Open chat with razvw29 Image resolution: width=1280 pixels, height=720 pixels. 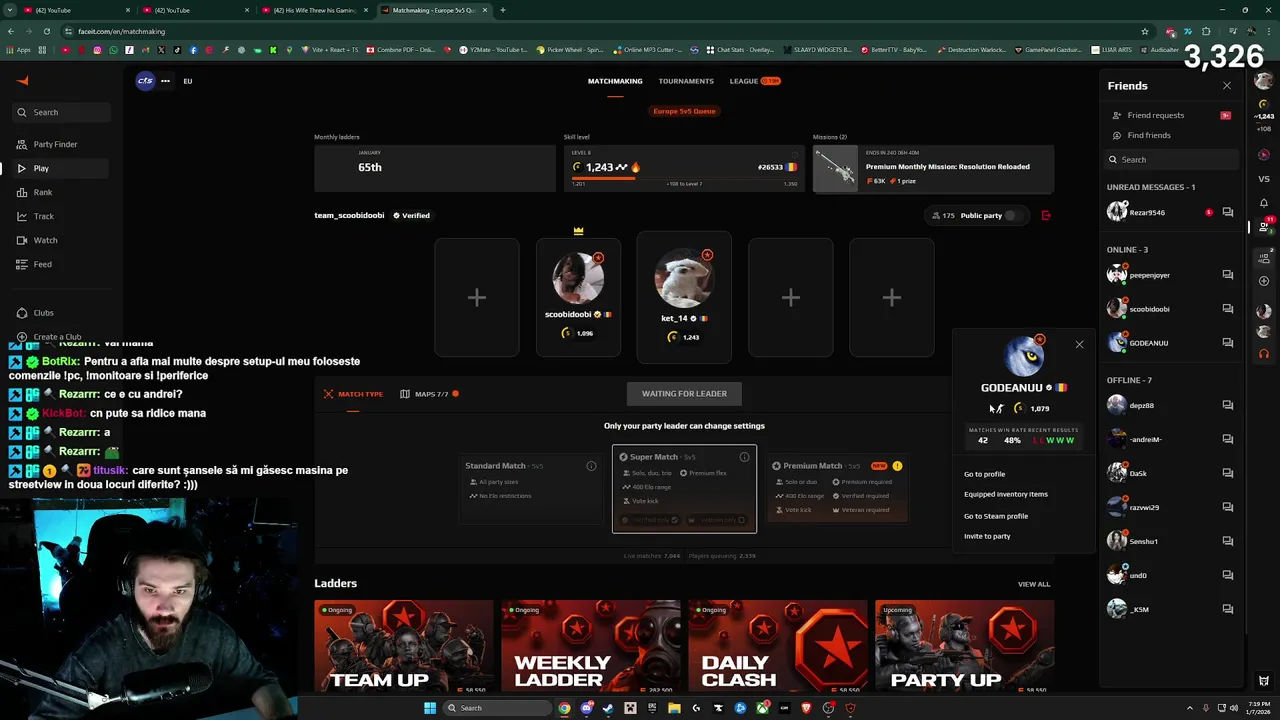point(1227,507)
